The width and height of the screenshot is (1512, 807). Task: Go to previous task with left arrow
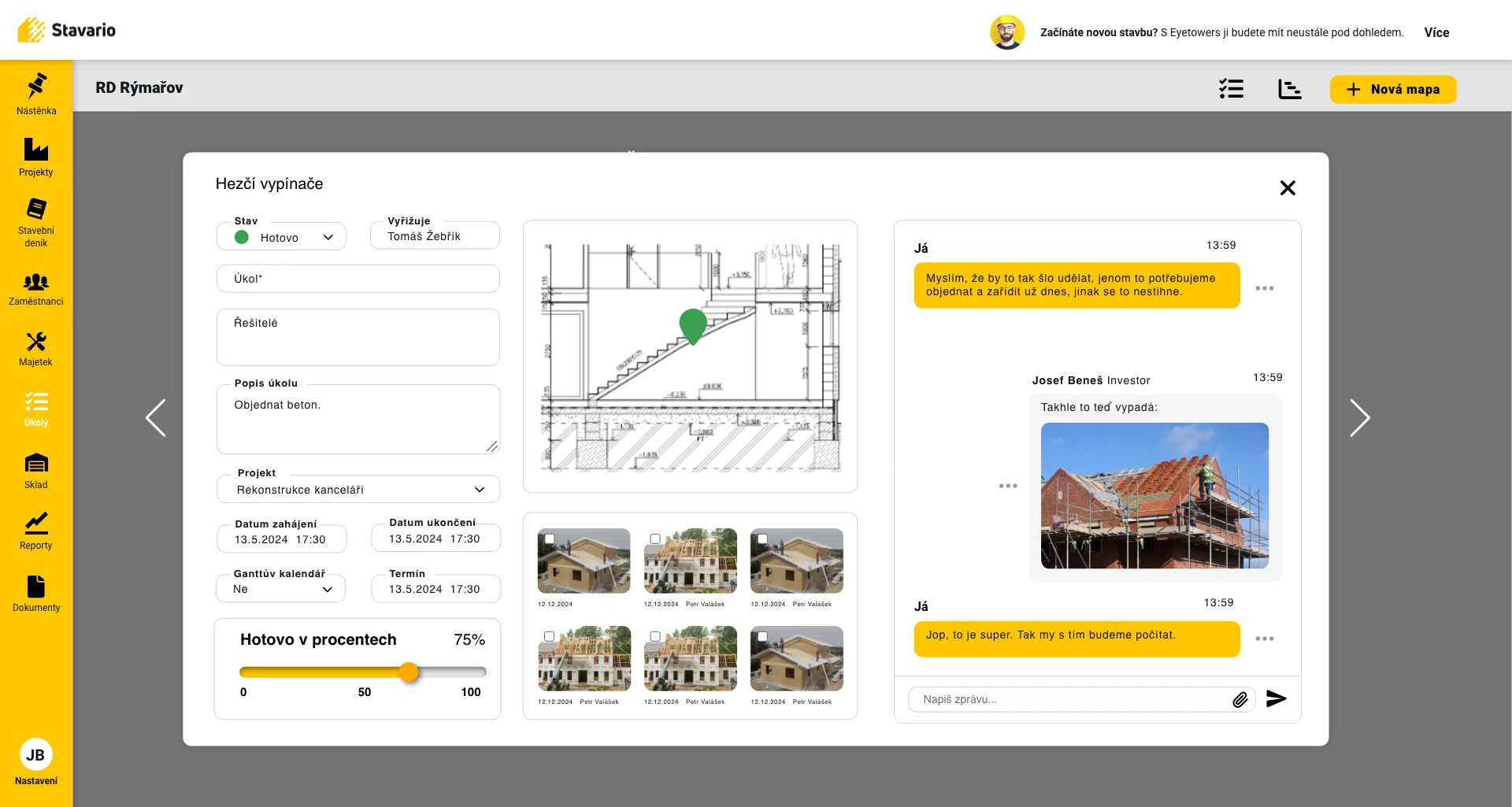pos(156,417)
